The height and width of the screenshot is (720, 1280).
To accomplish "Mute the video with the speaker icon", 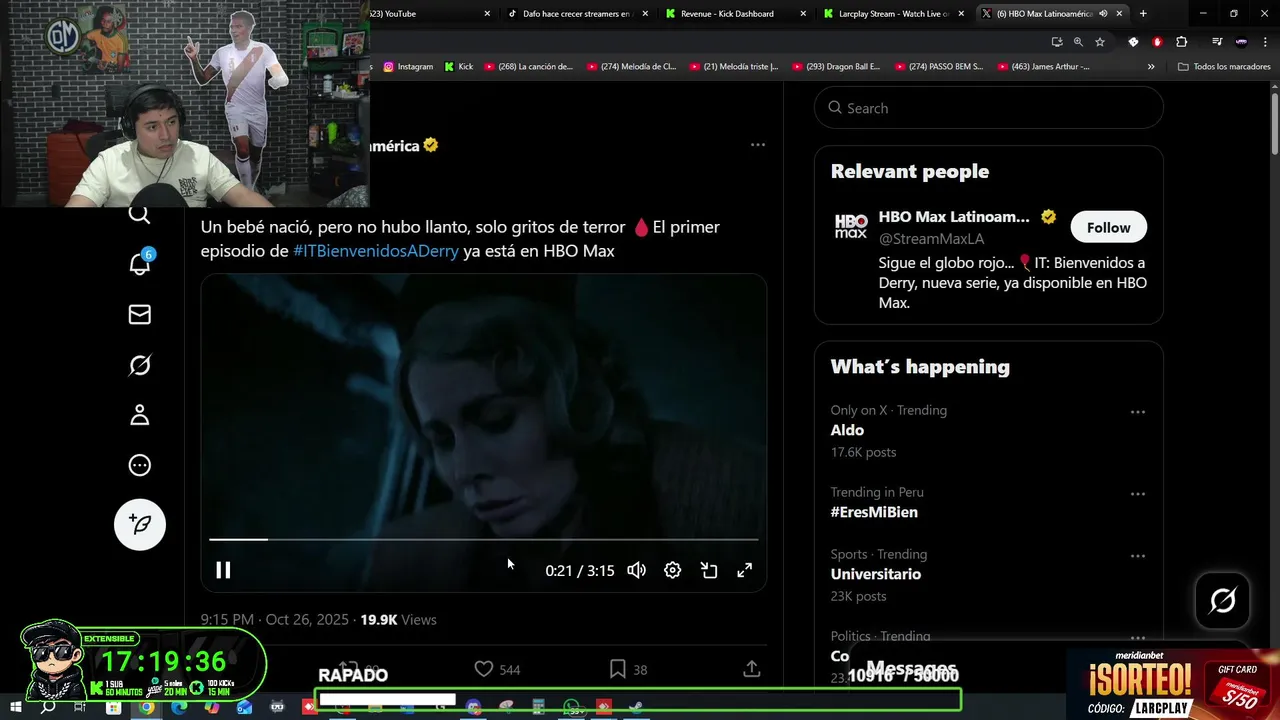I will click(x=636, y=570).
